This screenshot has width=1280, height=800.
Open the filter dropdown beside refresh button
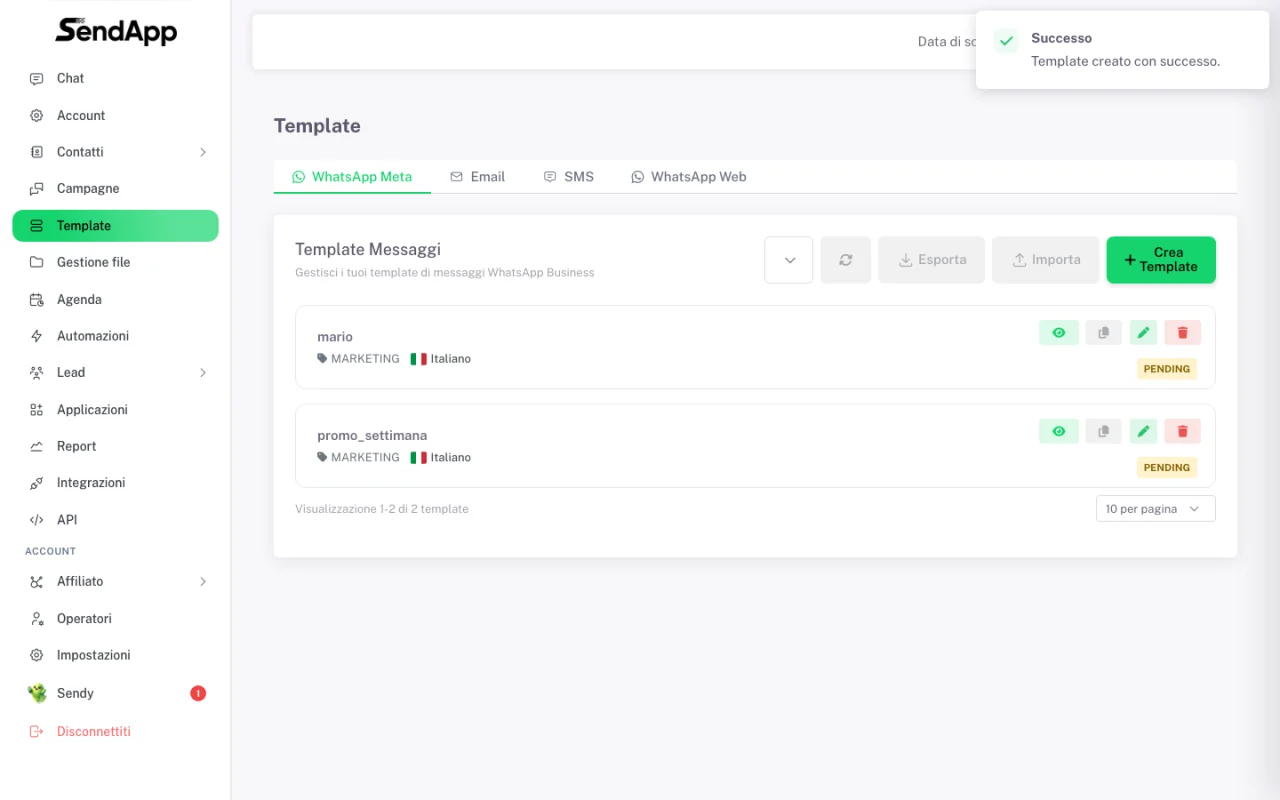[789, 260]
